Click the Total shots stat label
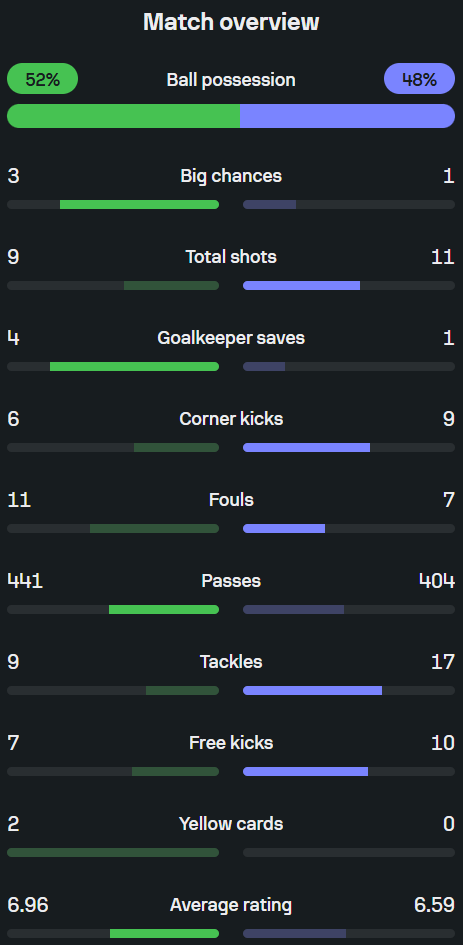The height and width of the screenshot is (945, 463). (231, 257)
